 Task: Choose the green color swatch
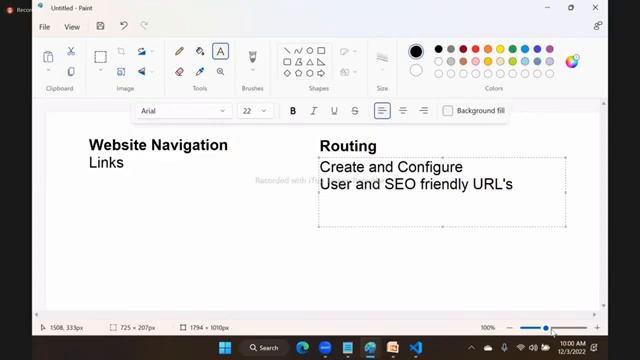[513, 49]
